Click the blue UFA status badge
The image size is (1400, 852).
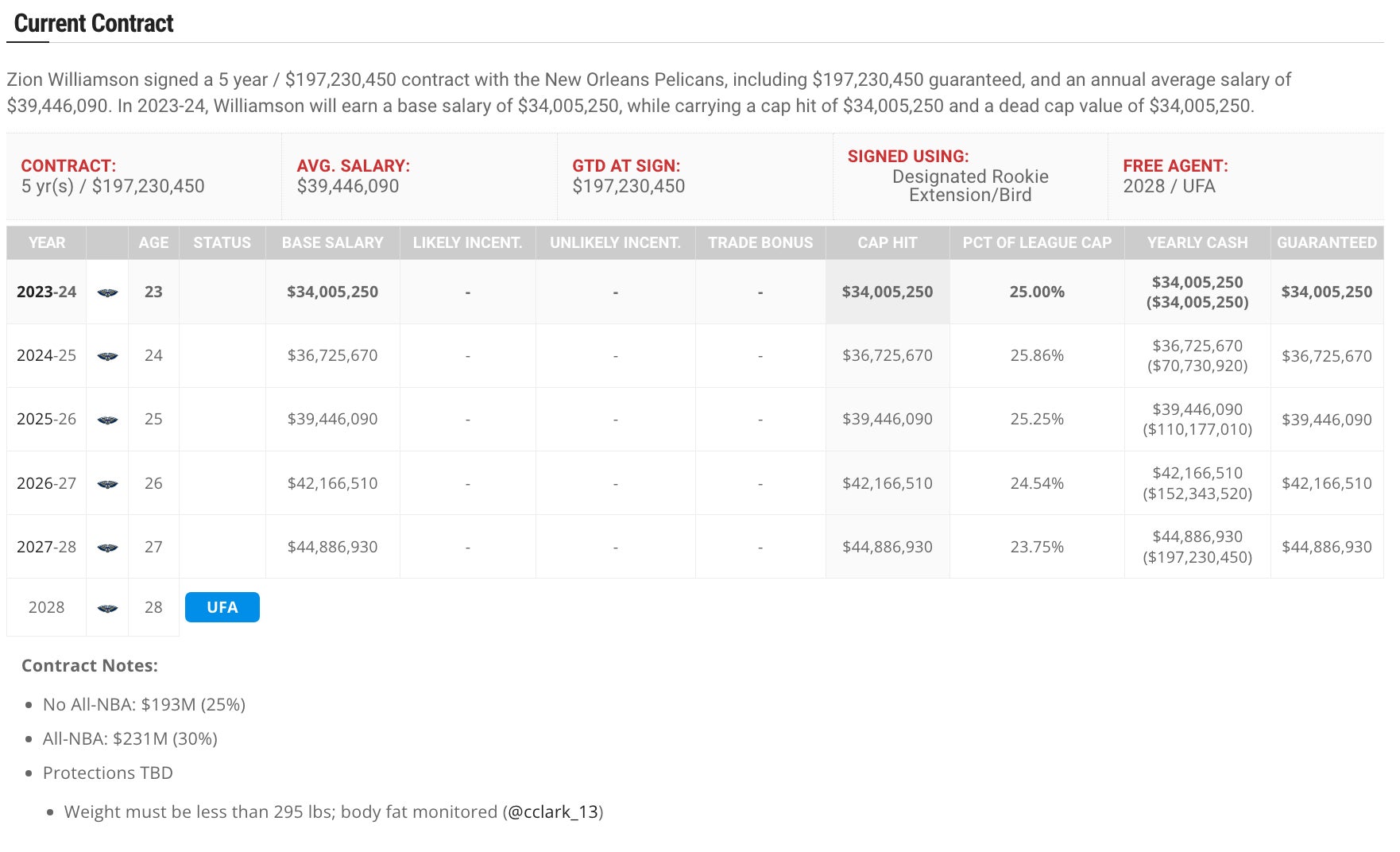point(222,607)
